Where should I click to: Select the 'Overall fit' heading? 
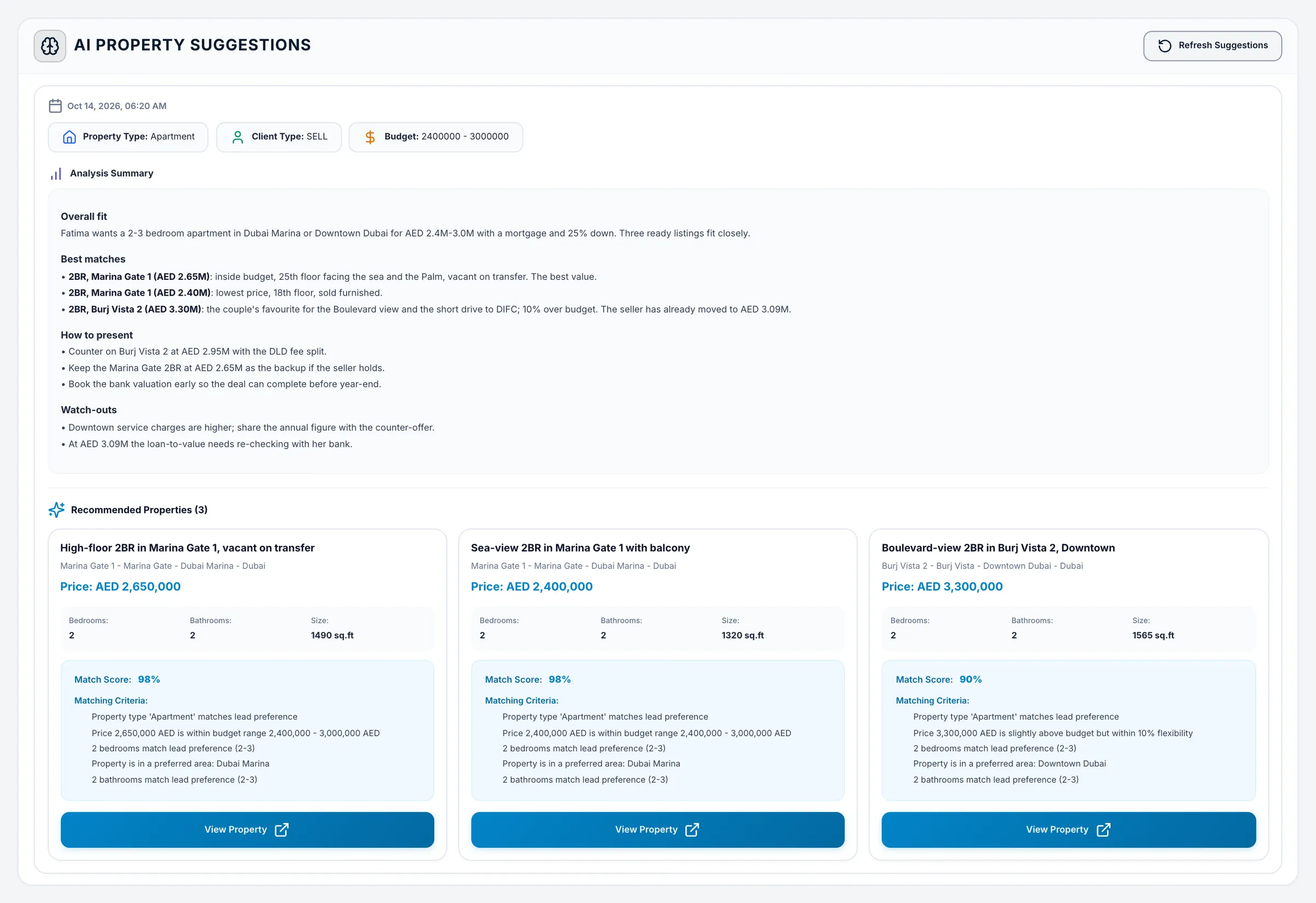tap(84, 216)
